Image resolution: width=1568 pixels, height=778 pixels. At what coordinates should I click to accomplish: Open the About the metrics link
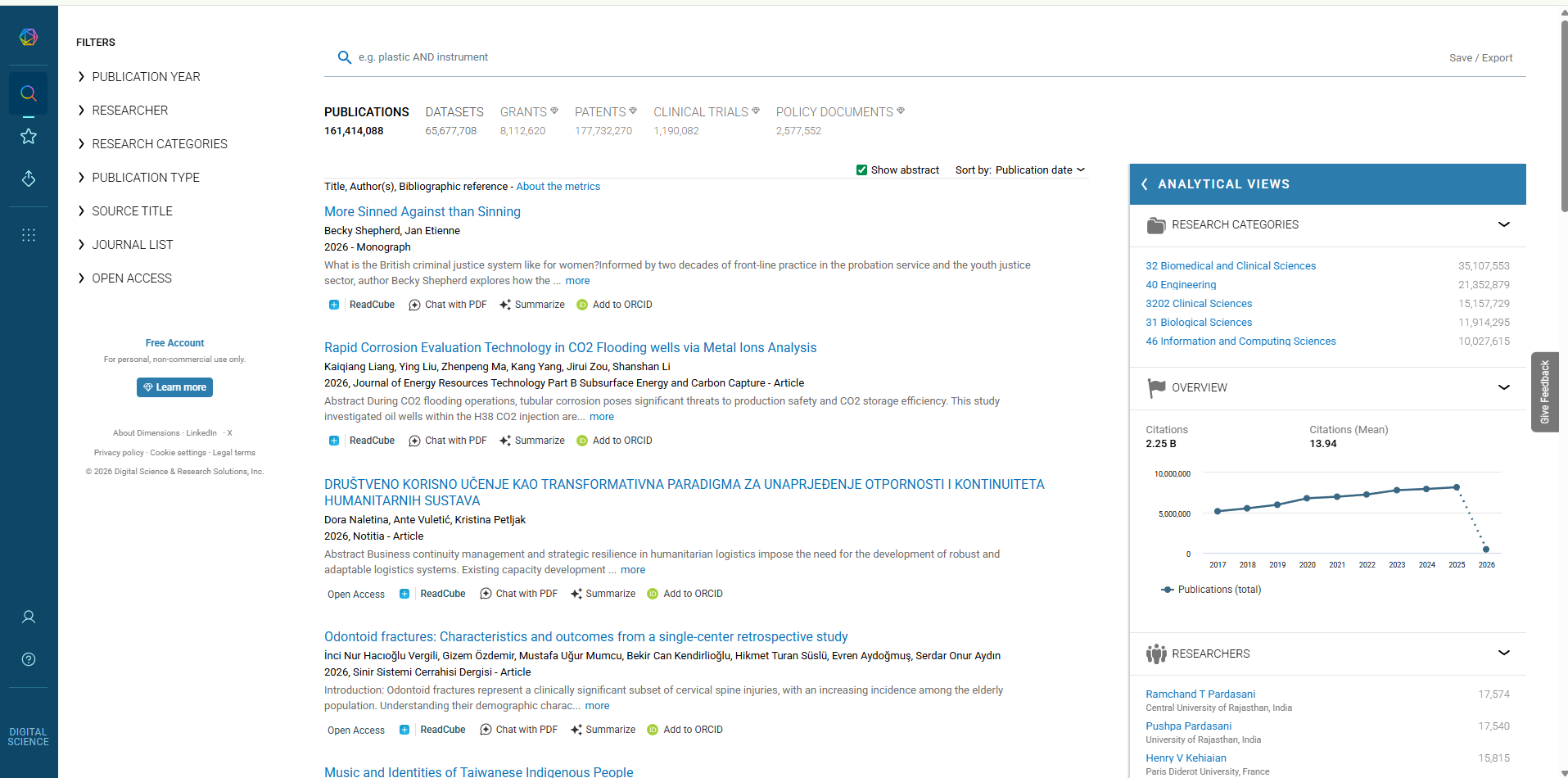point(558,187)
